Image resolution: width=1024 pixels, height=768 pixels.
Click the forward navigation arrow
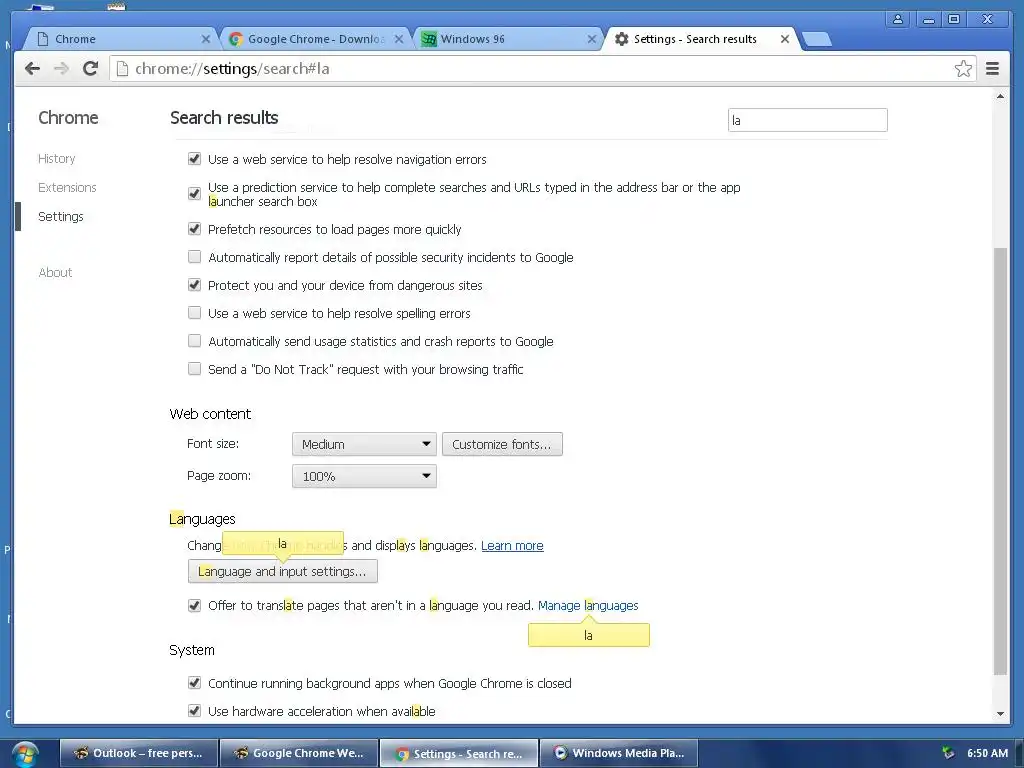pyautogui.click(x=61, y=69)
